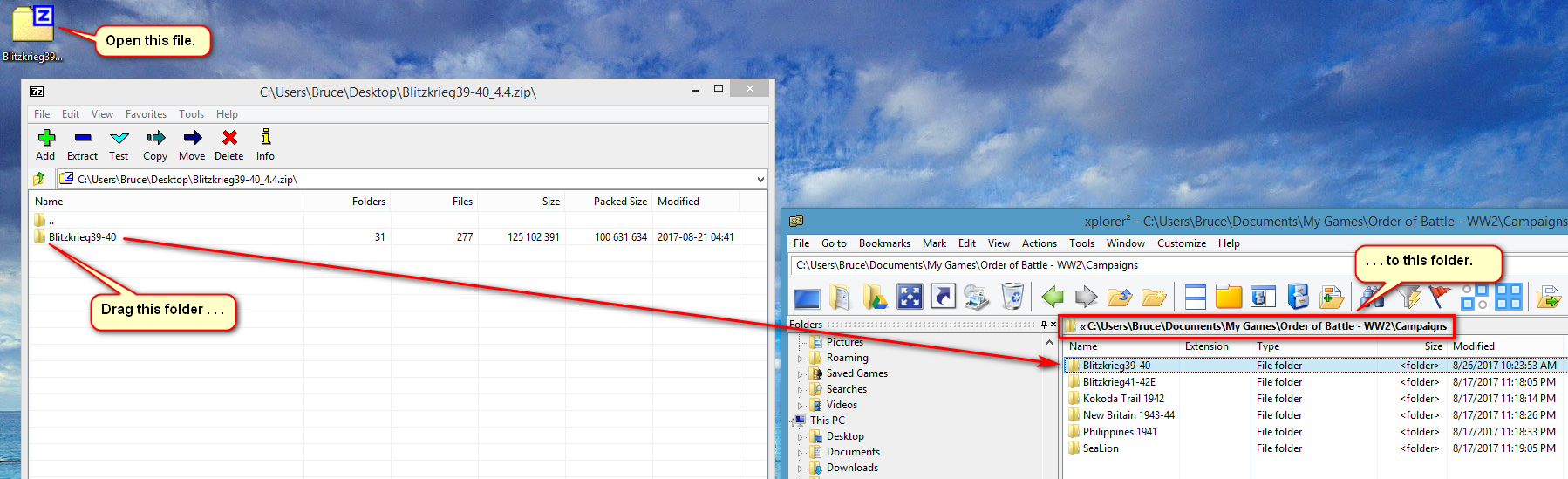This screenshot has width=1568, height=479.
Task: Open the Edit menu in 7-Zip
Action: [71, 114]
